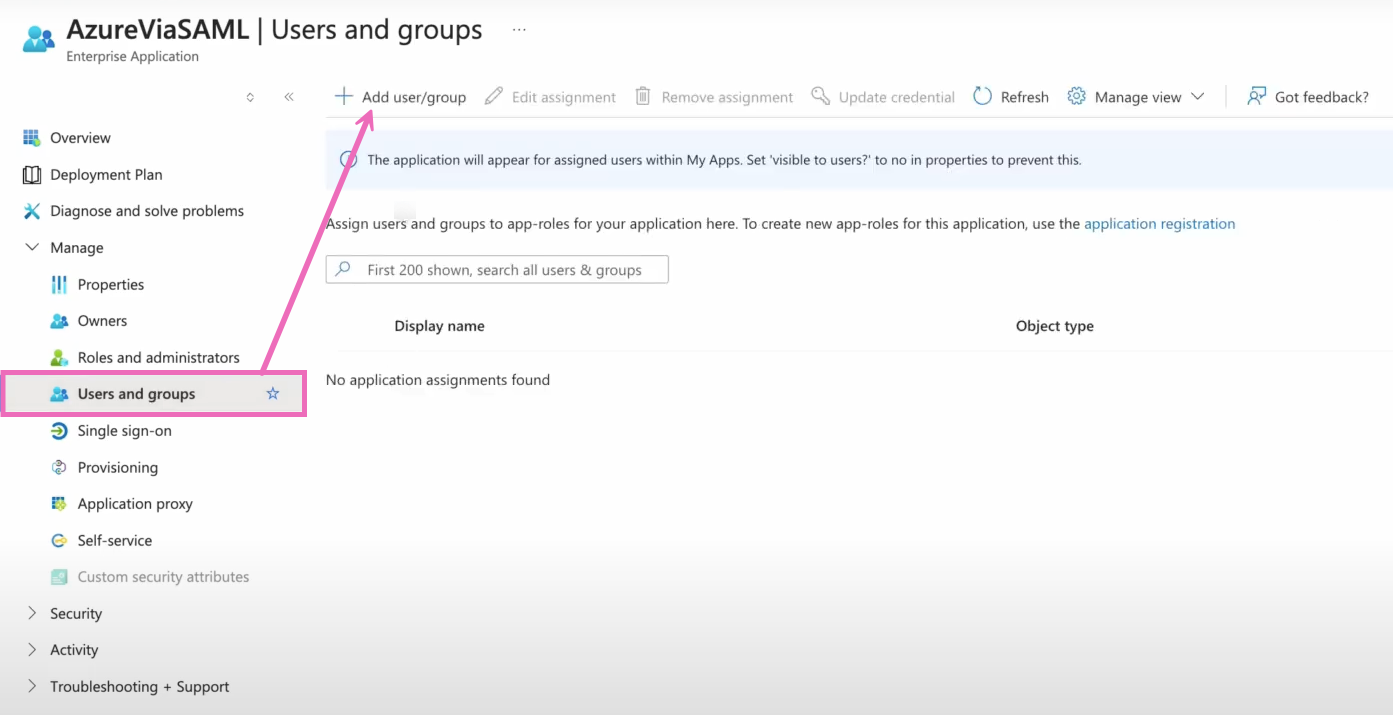This screenshot has width=1393, height=715.
Task: Select Application proxy item
Action: (135, 504)
